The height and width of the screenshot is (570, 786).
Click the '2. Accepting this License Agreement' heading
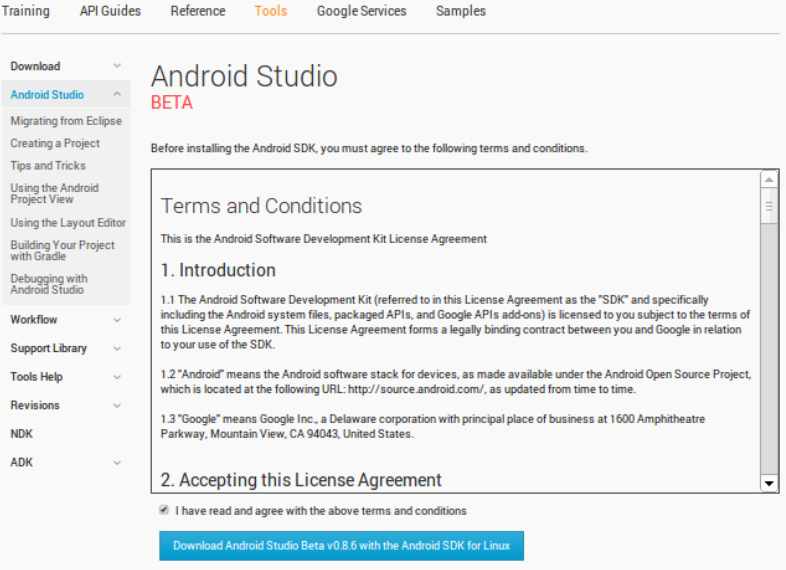click(x=301, y=480)
